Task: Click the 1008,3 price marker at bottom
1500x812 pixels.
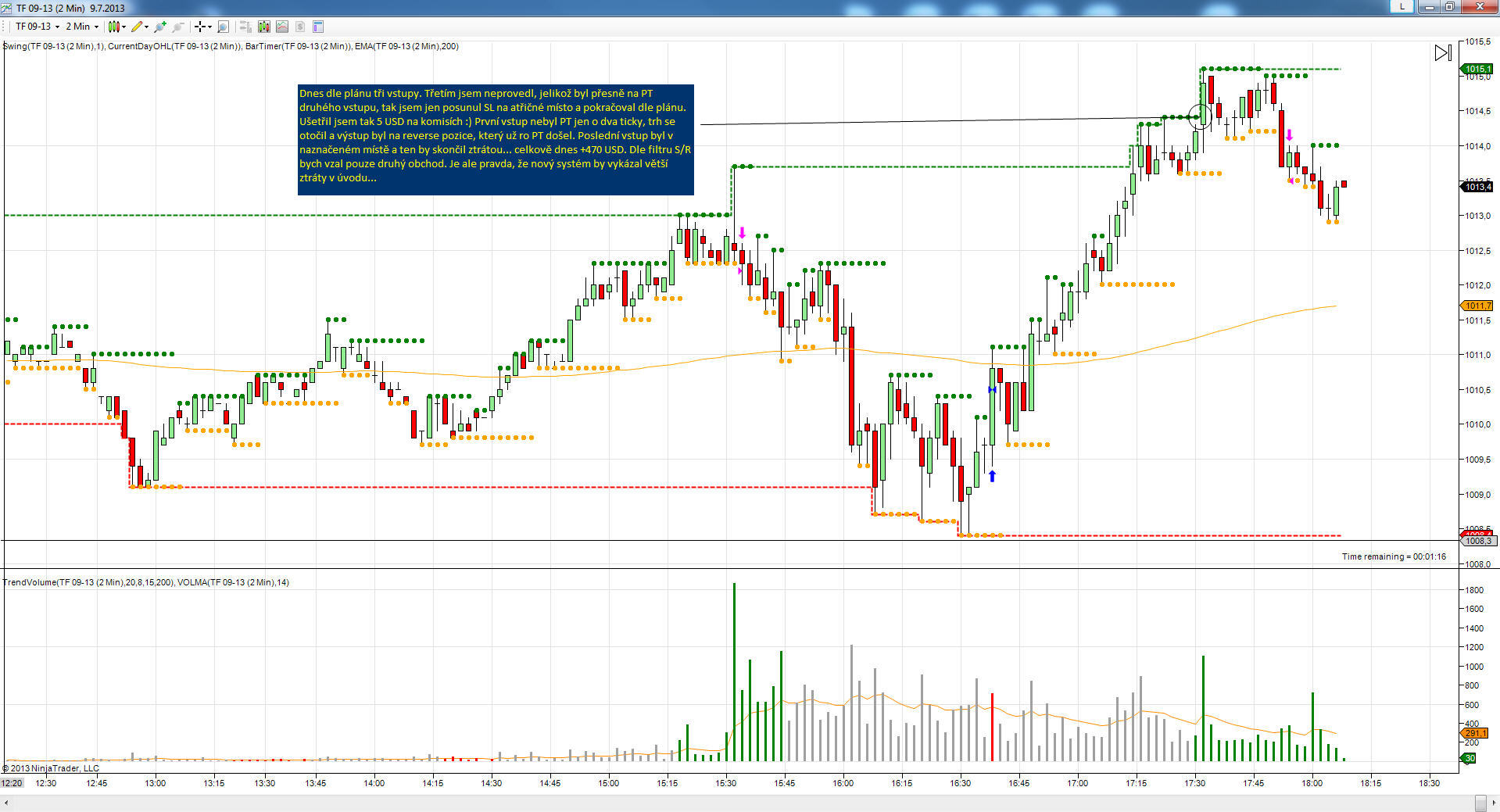Action: [1477, 541]
